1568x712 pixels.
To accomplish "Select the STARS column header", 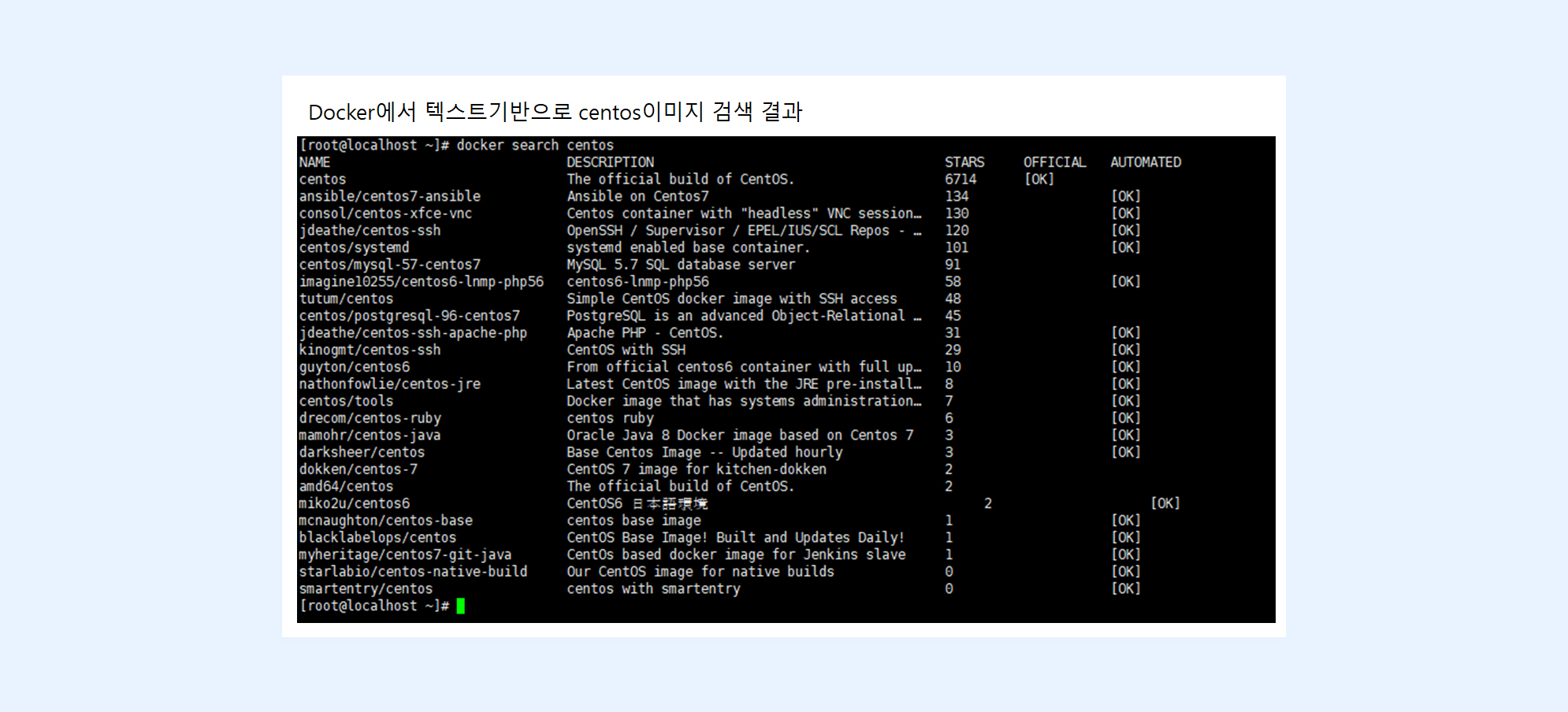I will click(x=964, y=162).
